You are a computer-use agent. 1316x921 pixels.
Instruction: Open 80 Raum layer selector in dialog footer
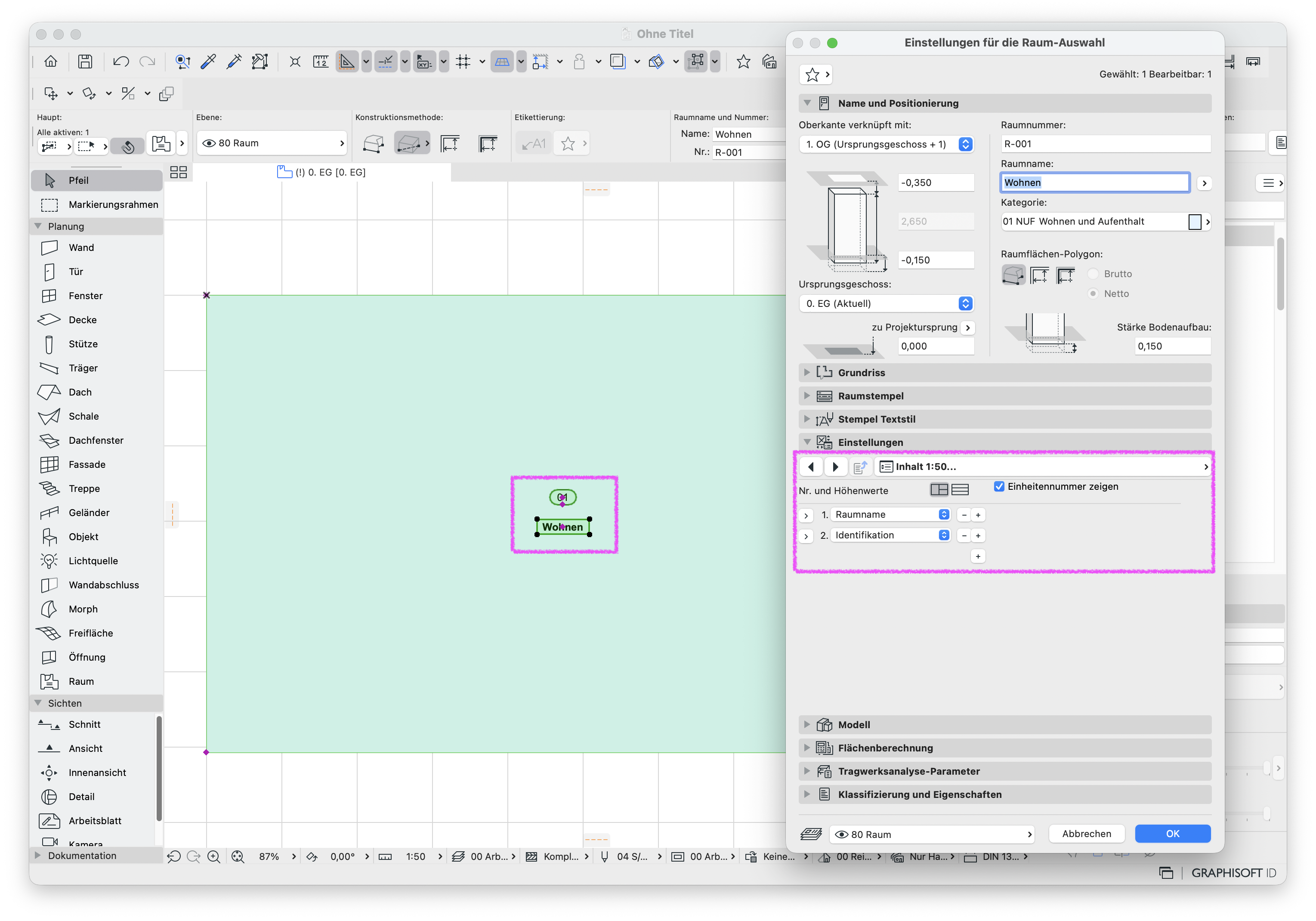coord(932,834)
